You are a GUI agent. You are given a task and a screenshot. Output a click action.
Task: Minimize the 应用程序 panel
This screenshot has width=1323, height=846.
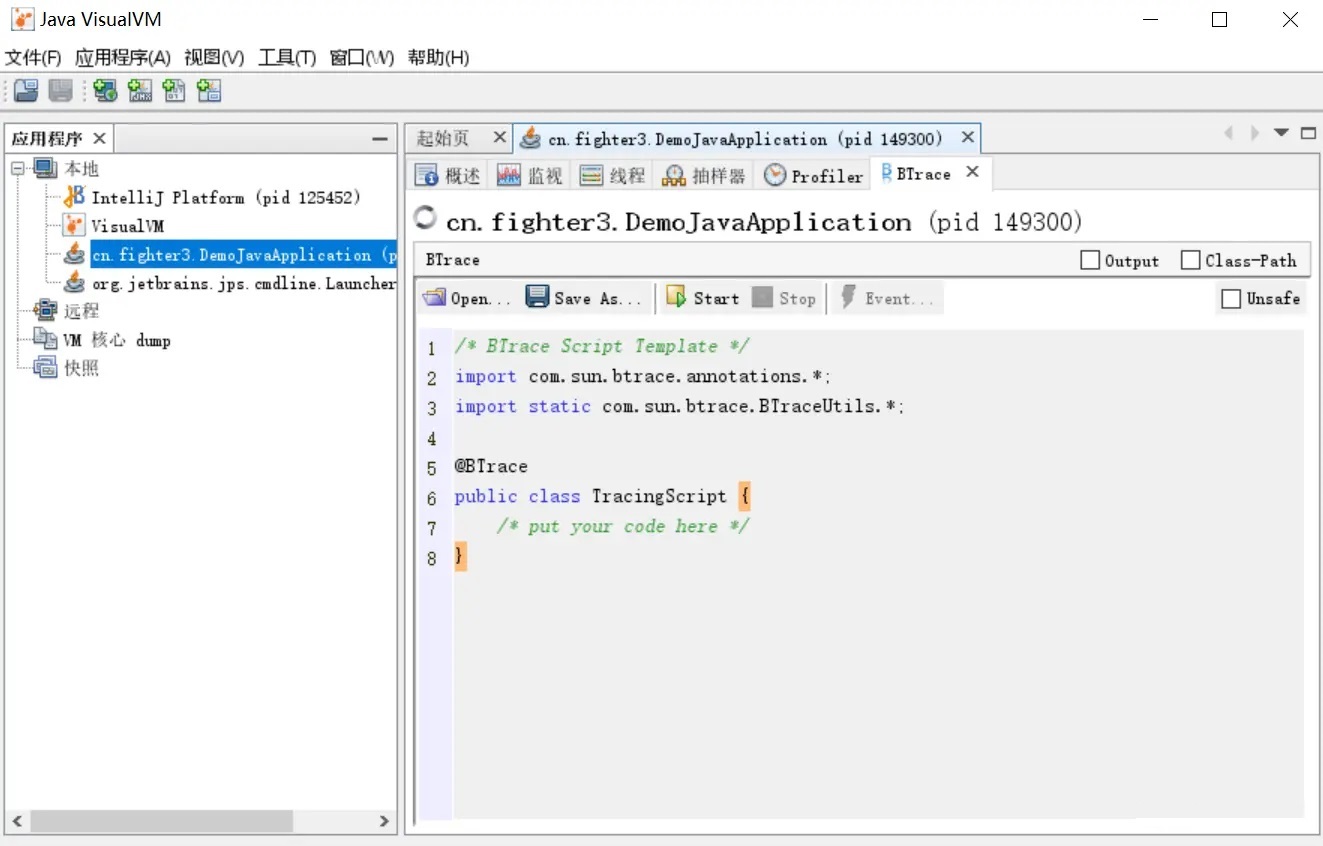pyautogui.click(x=380, y=139)
